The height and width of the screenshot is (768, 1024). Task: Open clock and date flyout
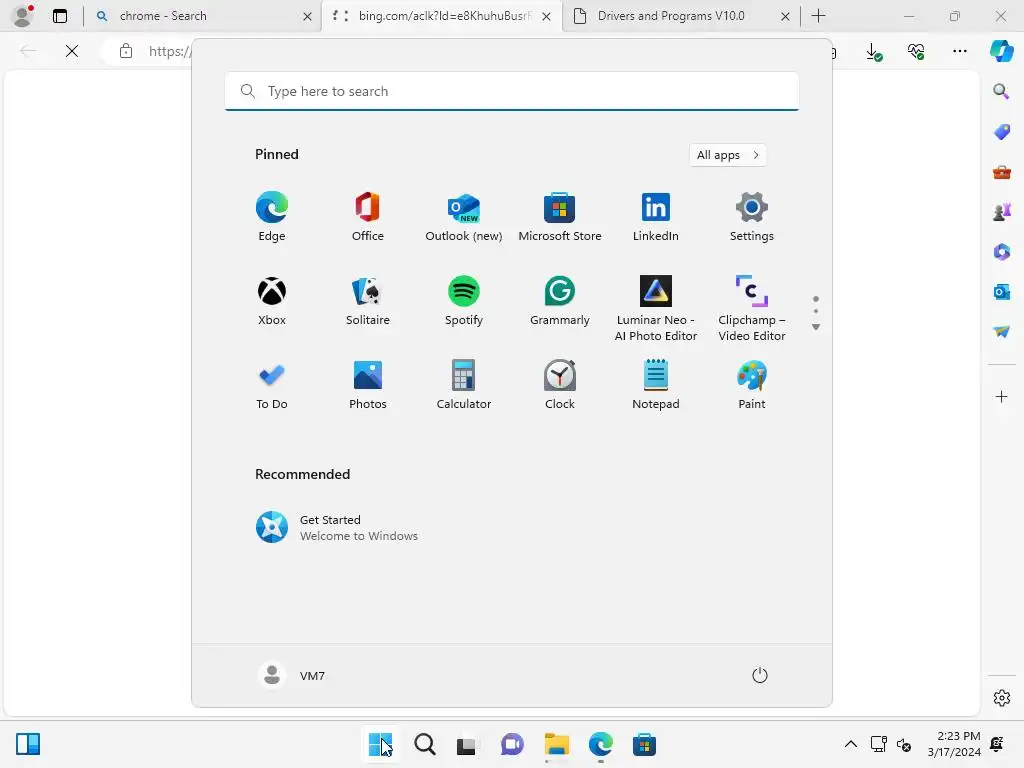pos(953,744)
